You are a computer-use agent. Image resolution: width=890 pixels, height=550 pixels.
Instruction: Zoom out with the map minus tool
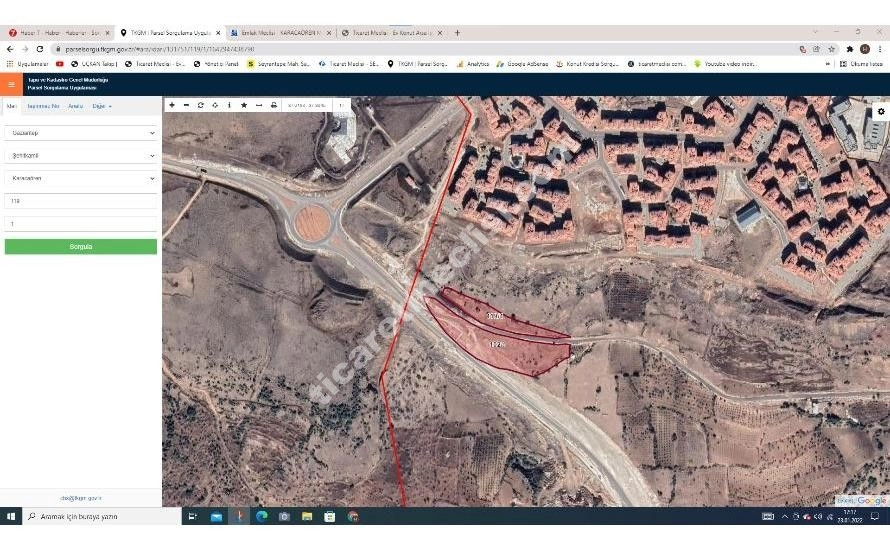point(186,105)
